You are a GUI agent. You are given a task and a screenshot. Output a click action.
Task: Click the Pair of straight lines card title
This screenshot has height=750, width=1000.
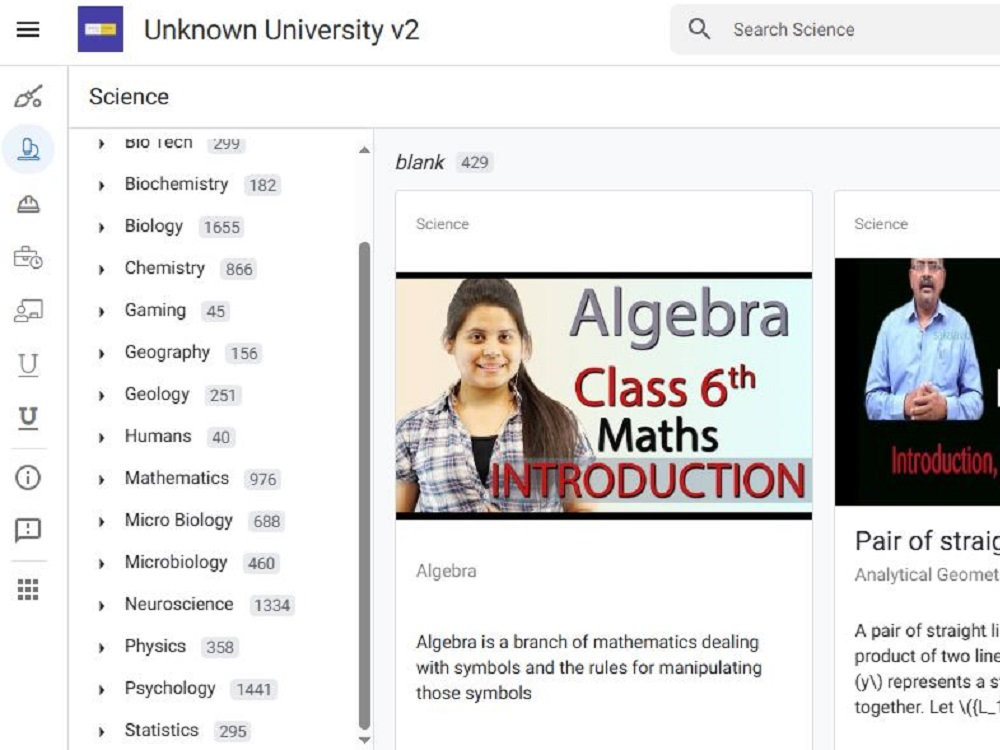pyautogui.click(x=927, y=541)
